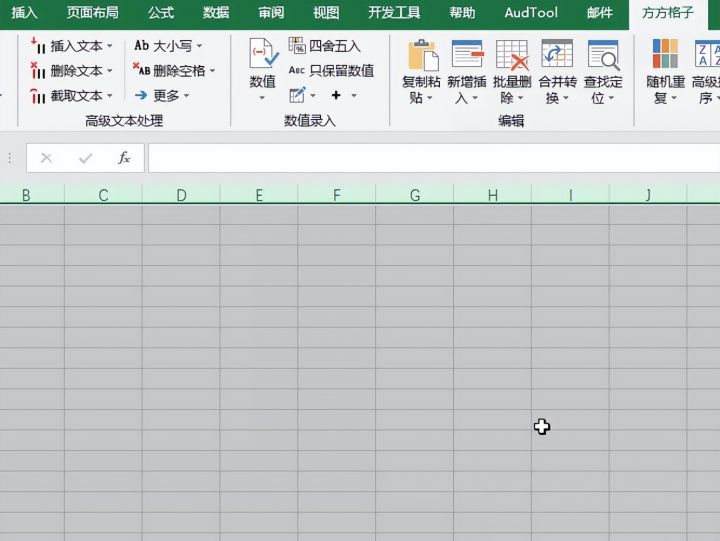
Task: Open the 邮件 (mail) ribbon tab
Action: (x=600, y=12)
